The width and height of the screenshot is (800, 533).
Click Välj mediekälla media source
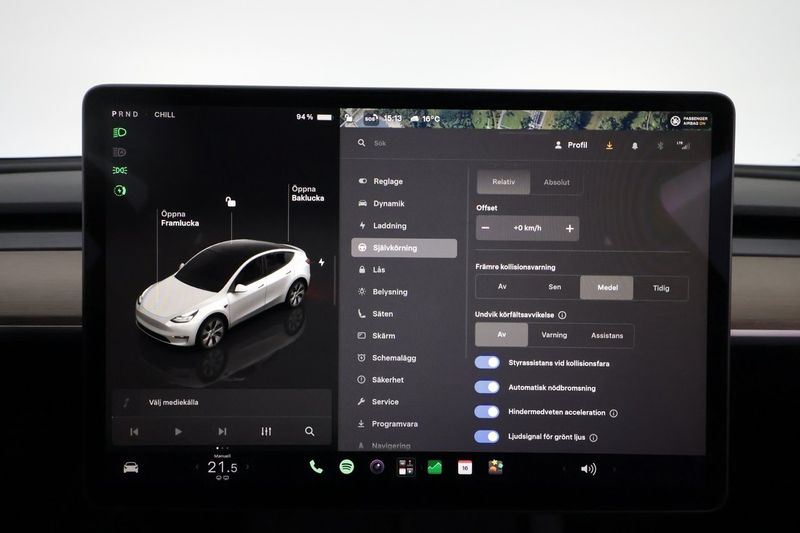pyautogui.click(x=173, y=402)
